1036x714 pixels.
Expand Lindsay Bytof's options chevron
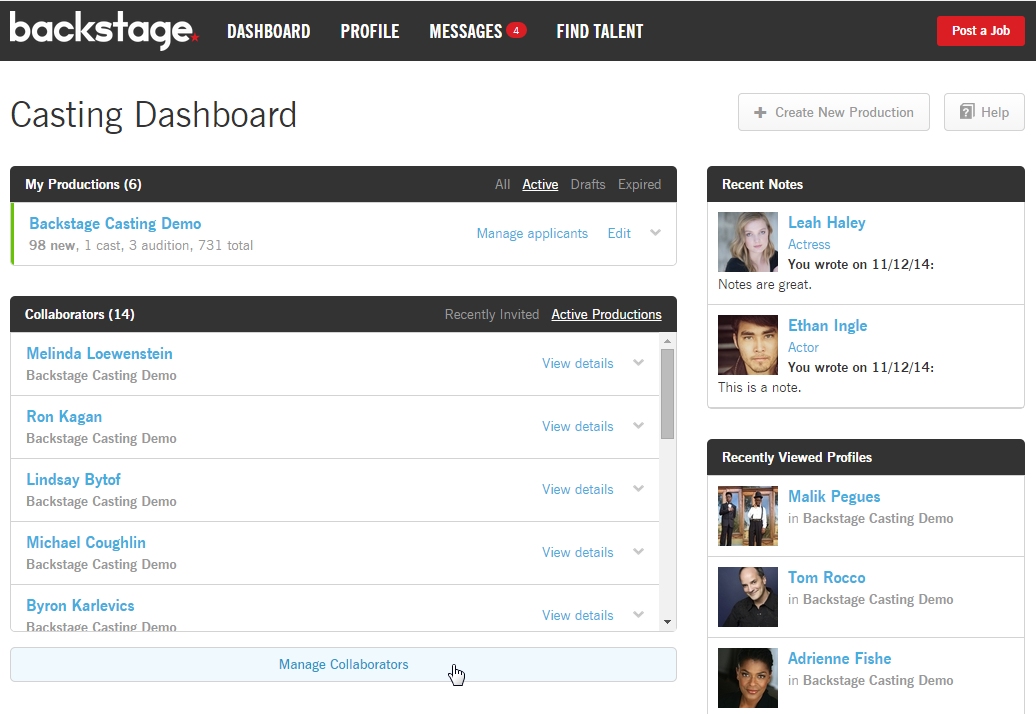pyautogui.click(x=638, y=489)
